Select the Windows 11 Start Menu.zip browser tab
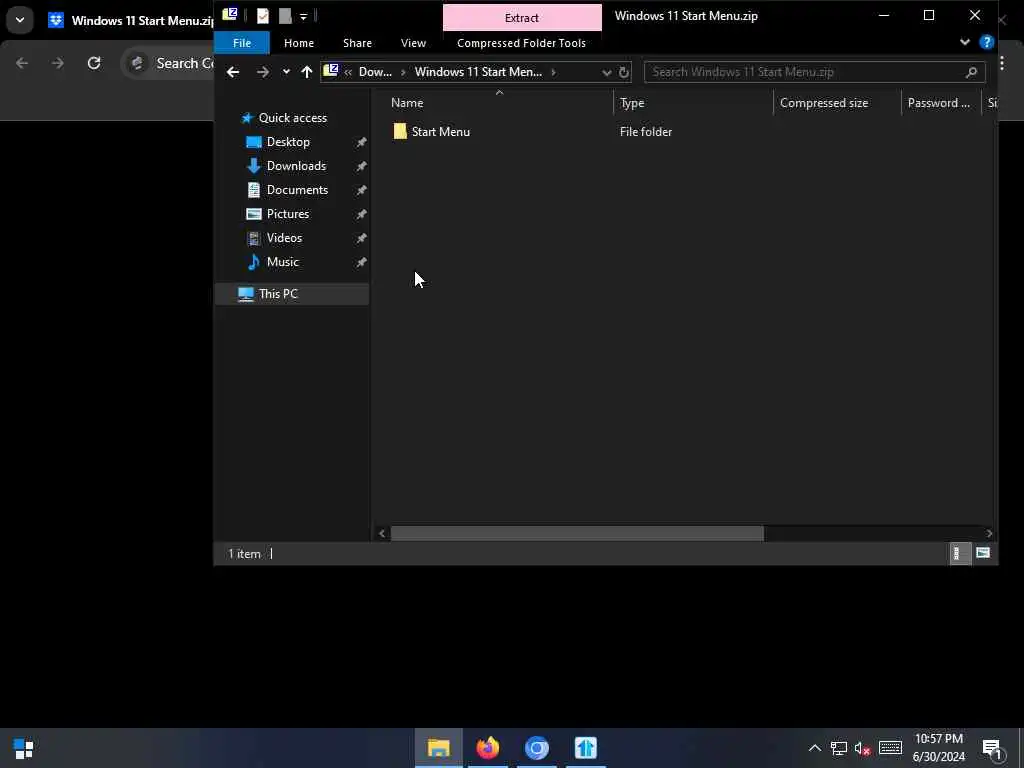Screen dimensions: 1024x768 coord(131,21)
